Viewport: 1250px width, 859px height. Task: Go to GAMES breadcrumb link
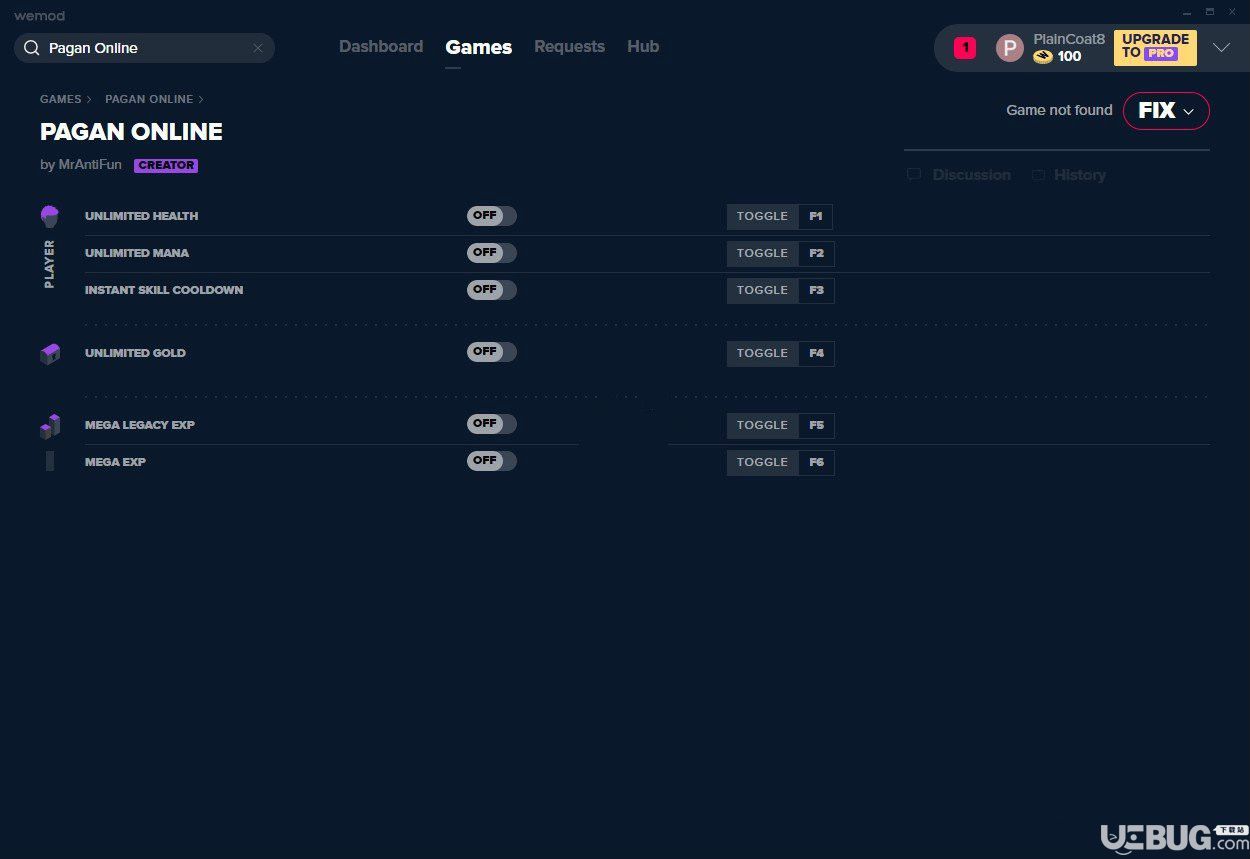click(x=60, y=100)
